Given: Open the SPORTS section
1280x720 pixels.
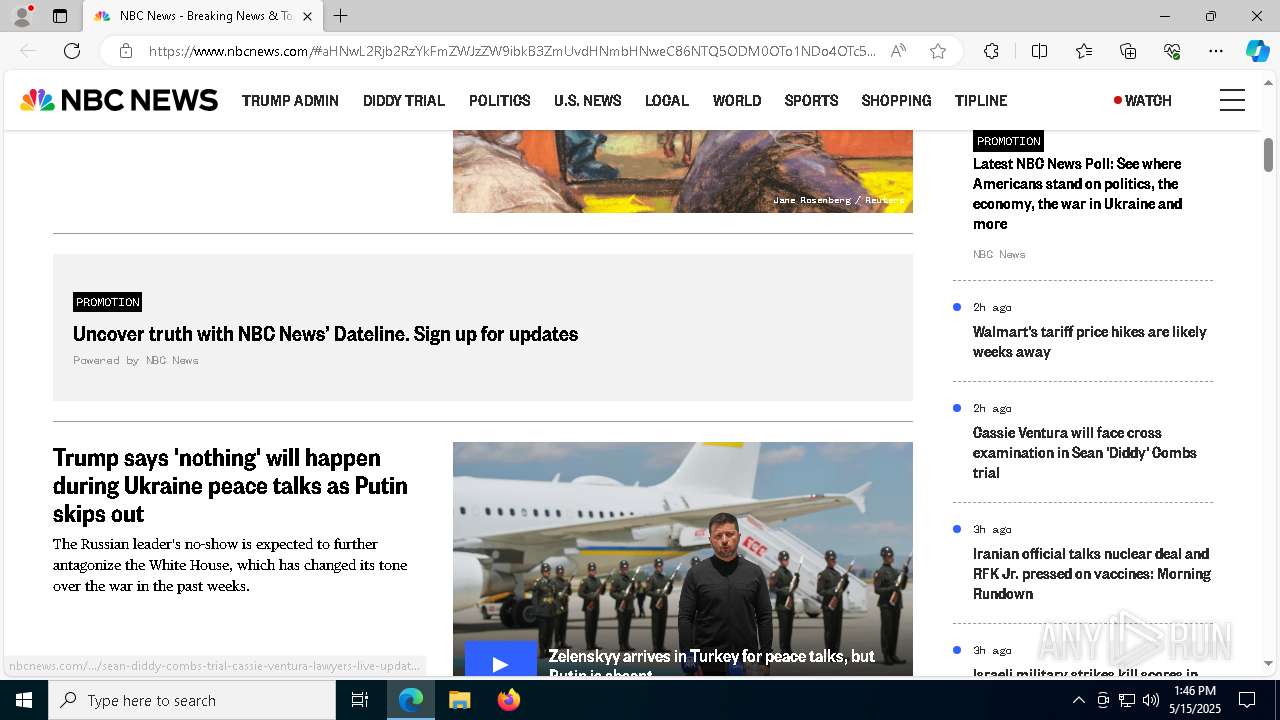Looking at the screenshot, I should [811, 100].
